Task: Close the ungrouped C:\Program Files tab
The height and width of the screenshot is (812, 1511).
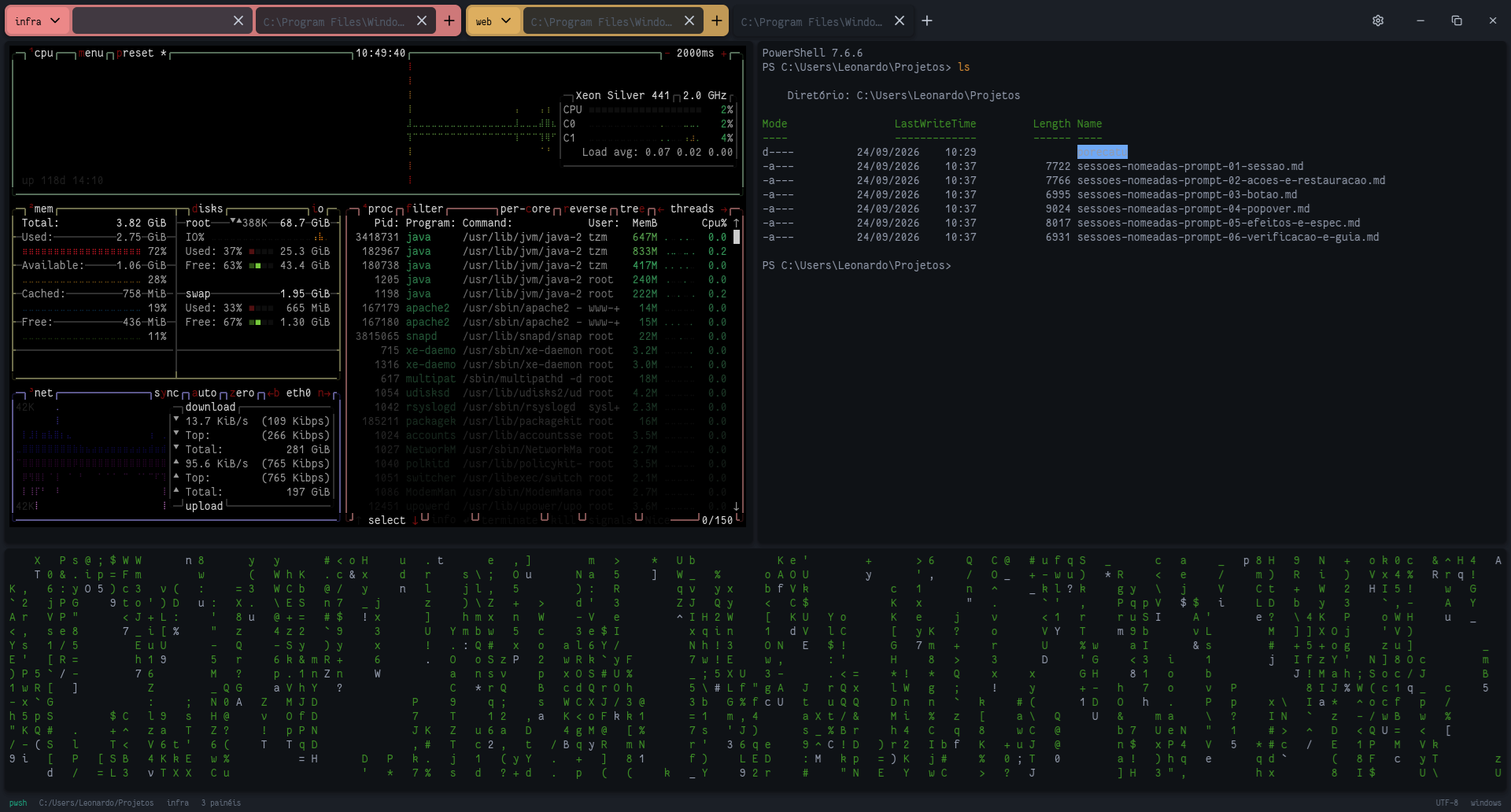Action: pyautogui.click(x=900, y=21)
